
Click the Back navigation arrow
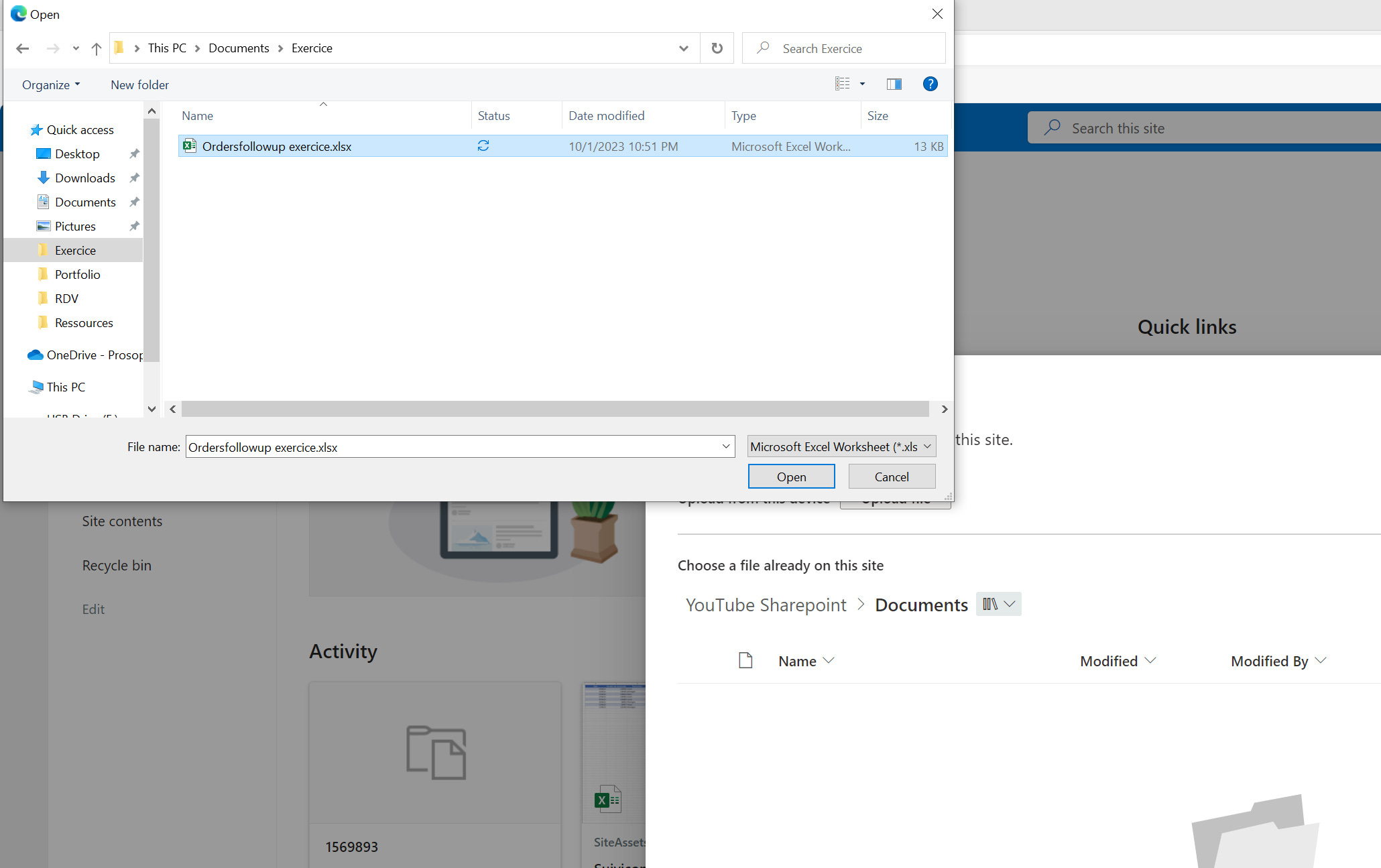point(23,48)
